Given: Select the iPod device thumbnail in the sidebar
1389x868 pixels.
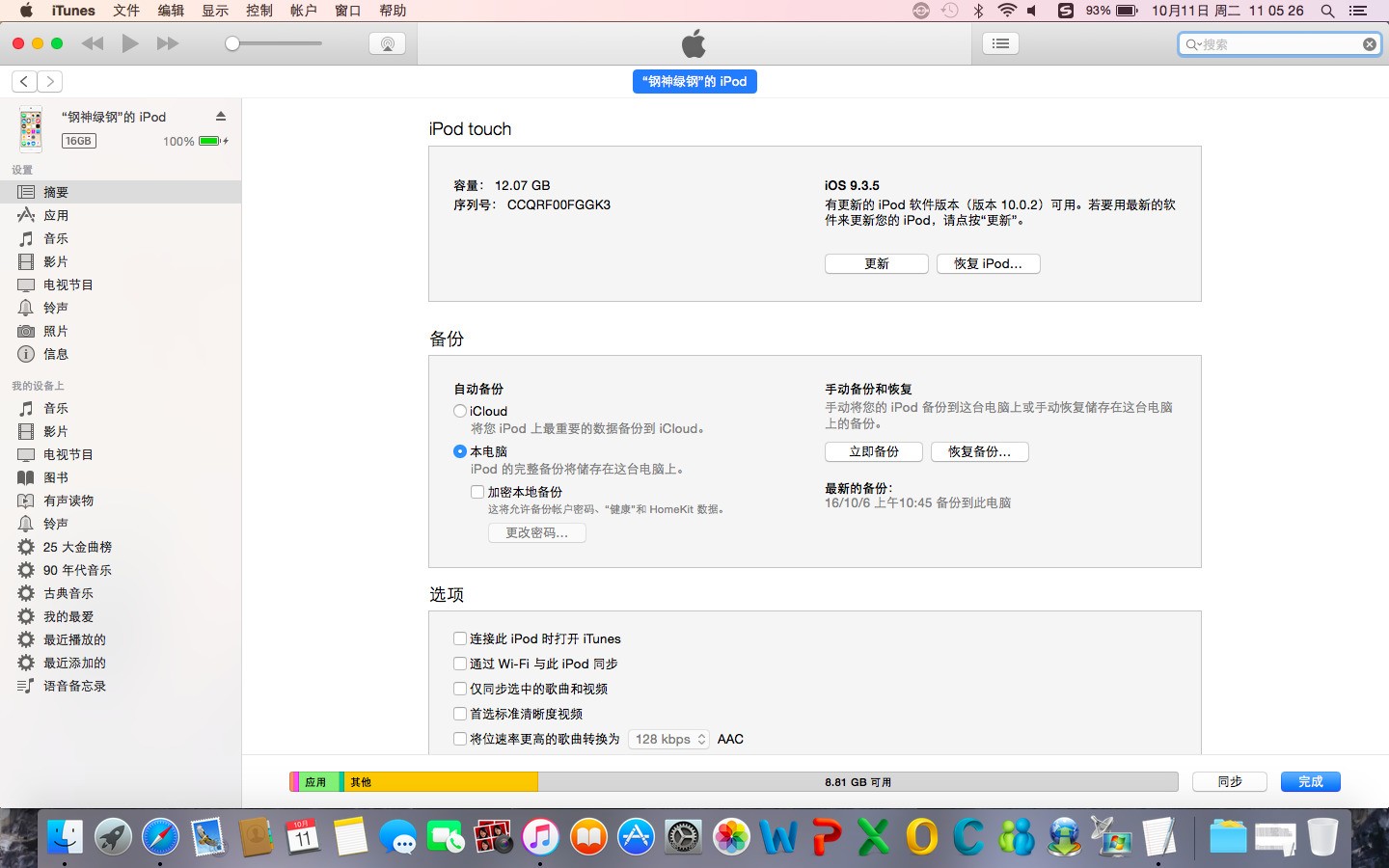Looking at the screenshot, I should point(31,128).
